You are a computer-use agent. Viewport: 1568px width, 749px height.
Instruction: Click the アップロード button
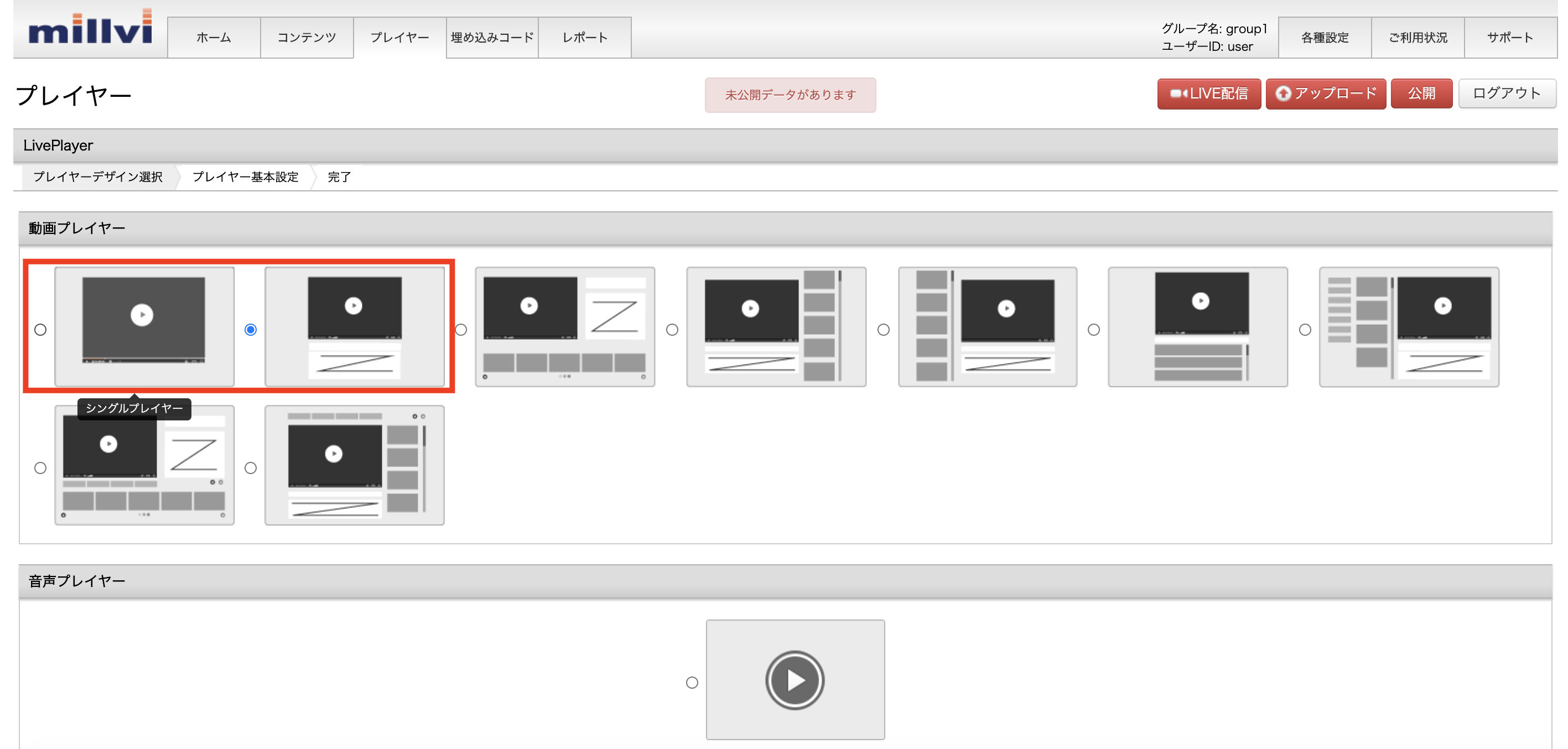1326,93
